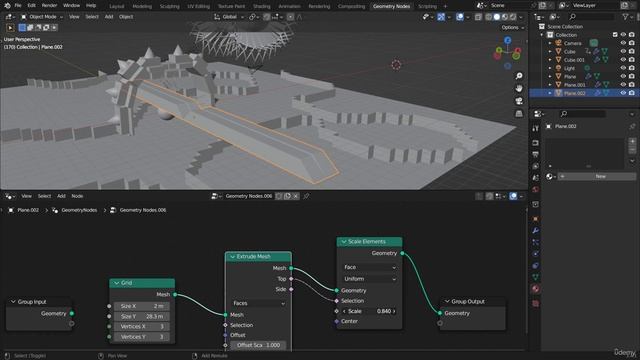This screenshot has height=360, width=640.
Task: Open the Particles properties tab icon
Action: (x=536, y=242)
